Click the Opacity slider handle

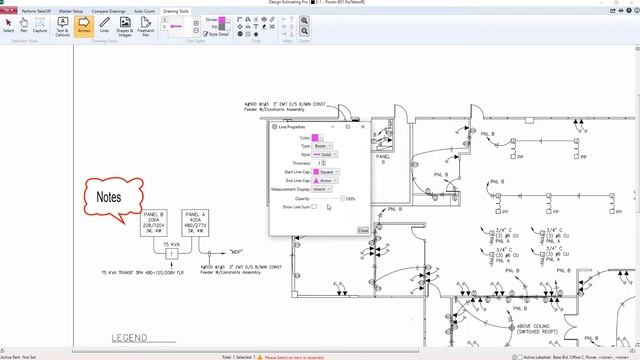pos(342,198)
